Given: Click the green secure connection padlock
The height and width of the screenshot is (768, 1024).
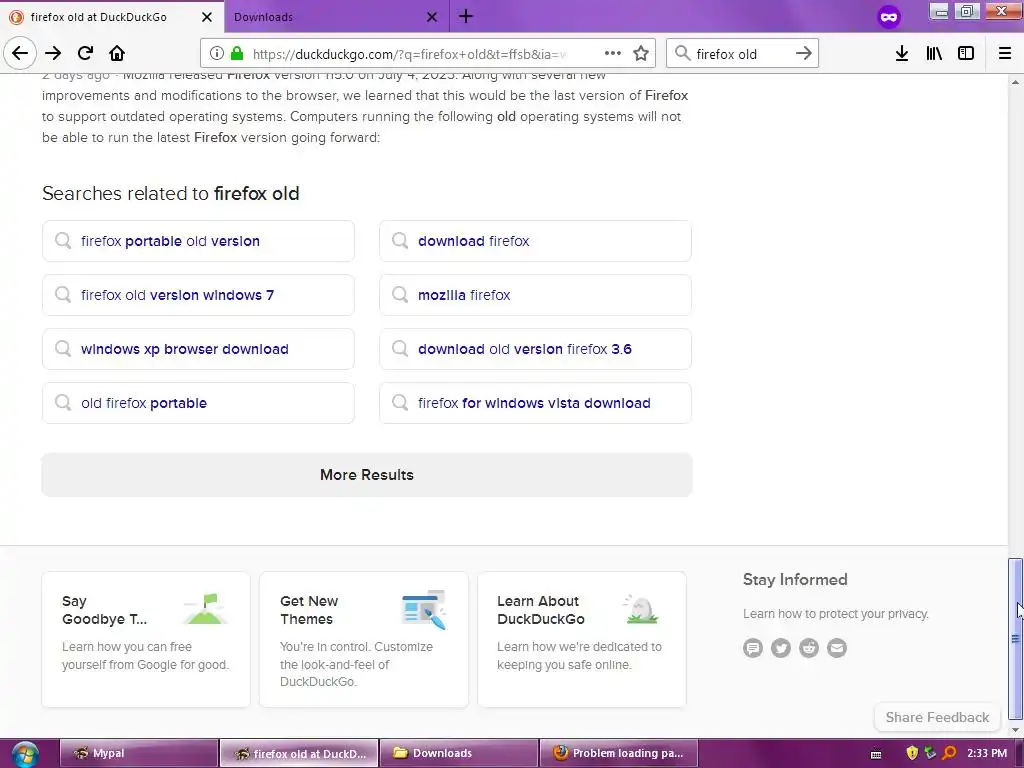Looking at the screenshot, I should click(x=237, y=53).
